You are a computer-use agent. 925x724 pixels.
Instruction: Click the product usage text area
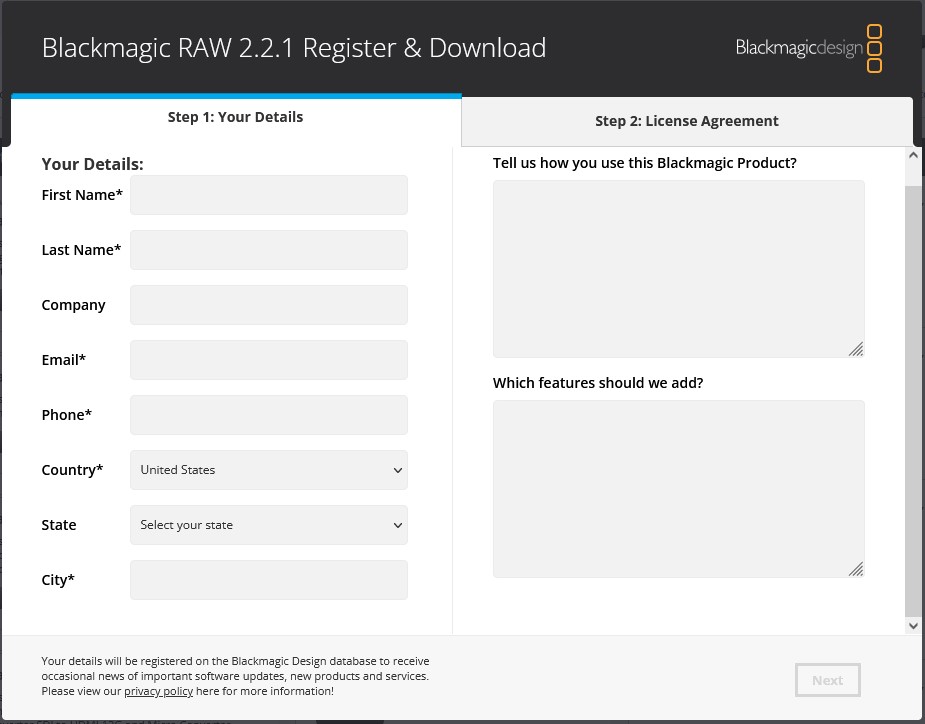pyautogui.click(x=678, y=268)
